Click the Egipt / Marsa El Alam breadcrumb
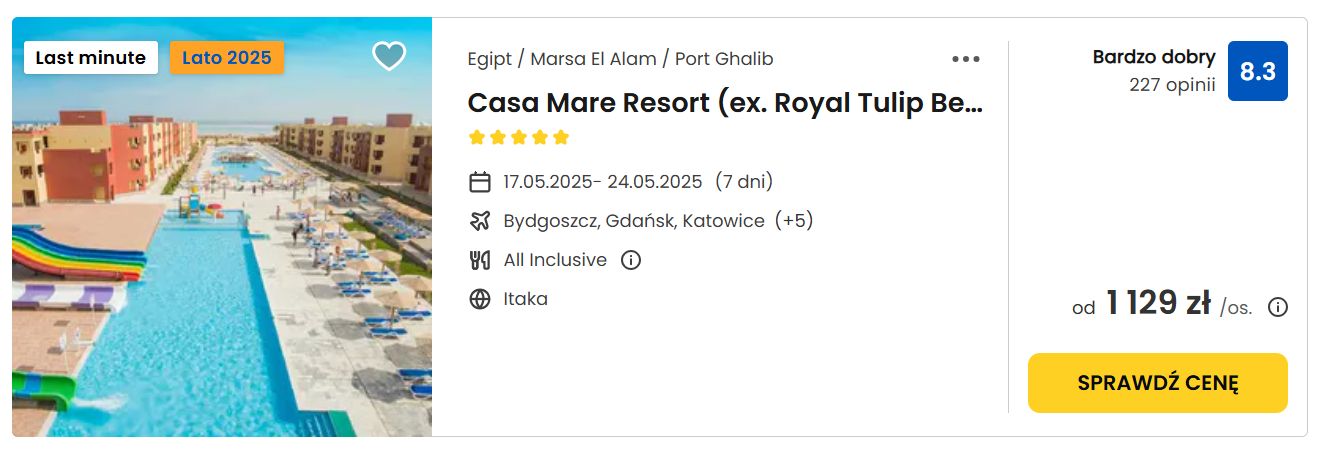The image size is (1319, 451). [562, 59]
